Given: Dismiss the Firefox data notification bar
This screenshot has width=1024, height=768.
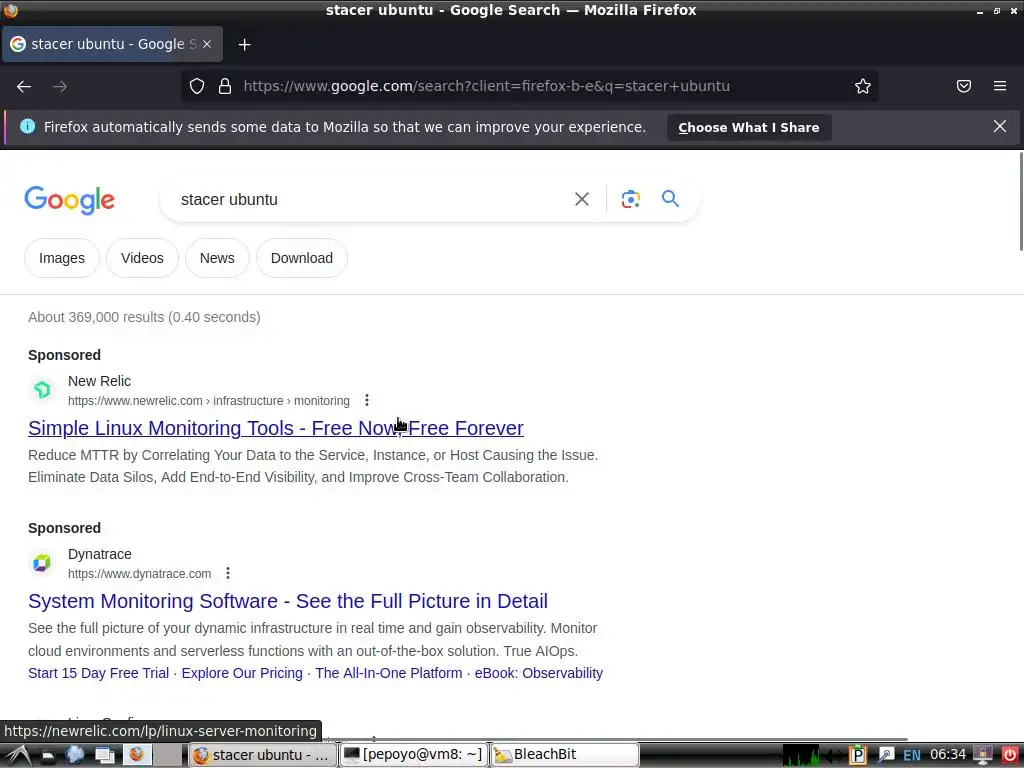Looking at the screenshot, I should coord(1000,127).
